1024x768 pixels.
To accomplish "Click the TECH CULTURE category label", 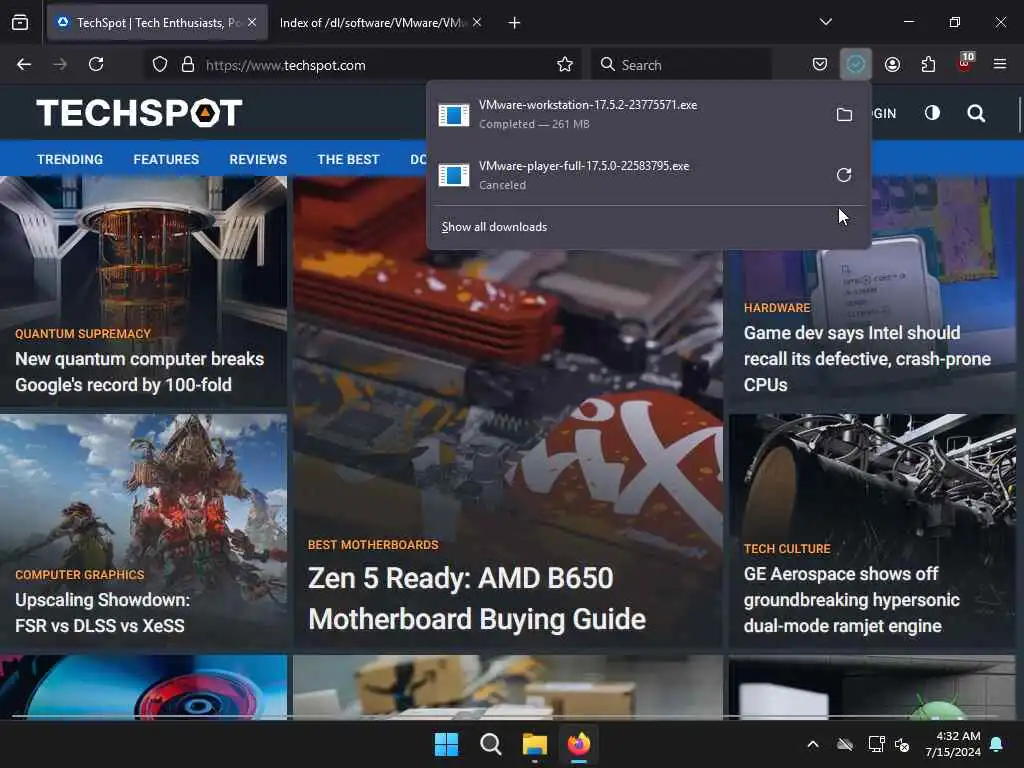I will 787,549.
